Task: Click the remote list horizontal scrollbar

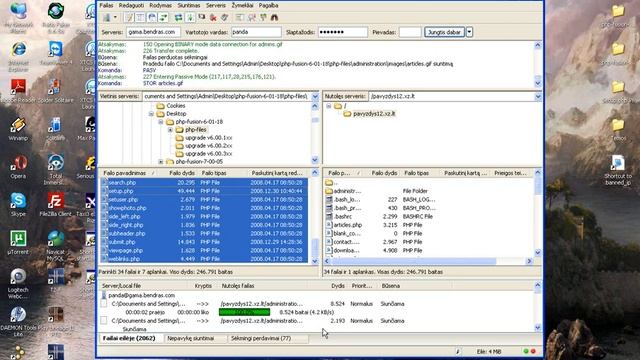Action: click(413, 261)
